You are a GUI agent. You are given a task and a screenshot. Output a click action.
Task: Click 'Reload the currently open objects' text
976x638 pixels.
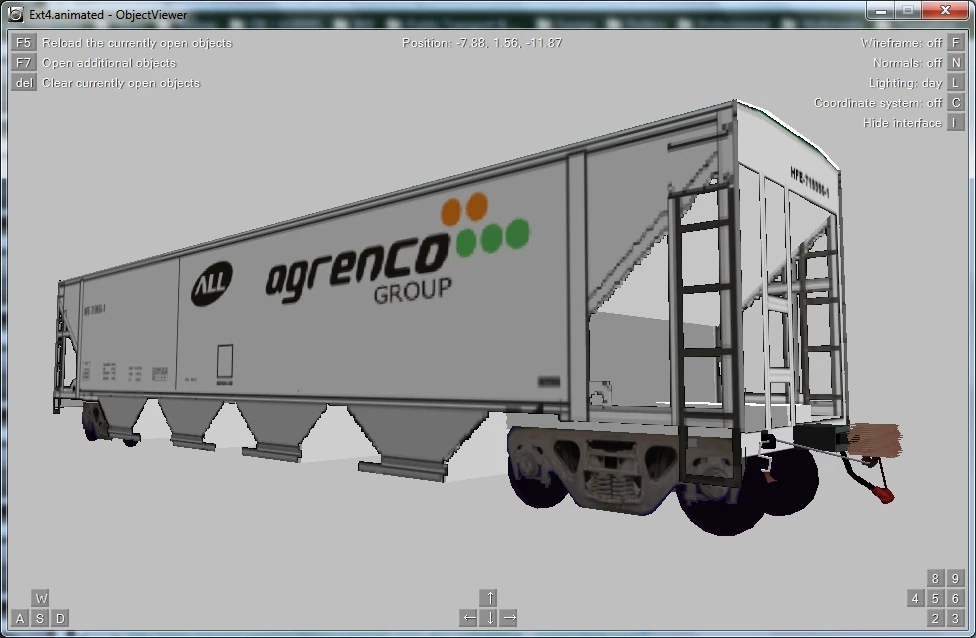137,43
